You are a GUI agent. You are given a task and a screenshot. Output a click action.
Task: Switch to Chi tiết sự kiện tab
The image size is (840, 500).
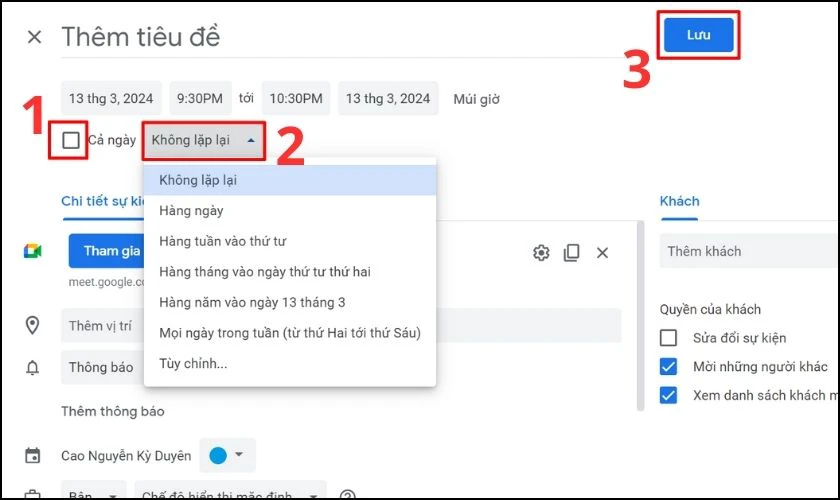tap(102, 202)
